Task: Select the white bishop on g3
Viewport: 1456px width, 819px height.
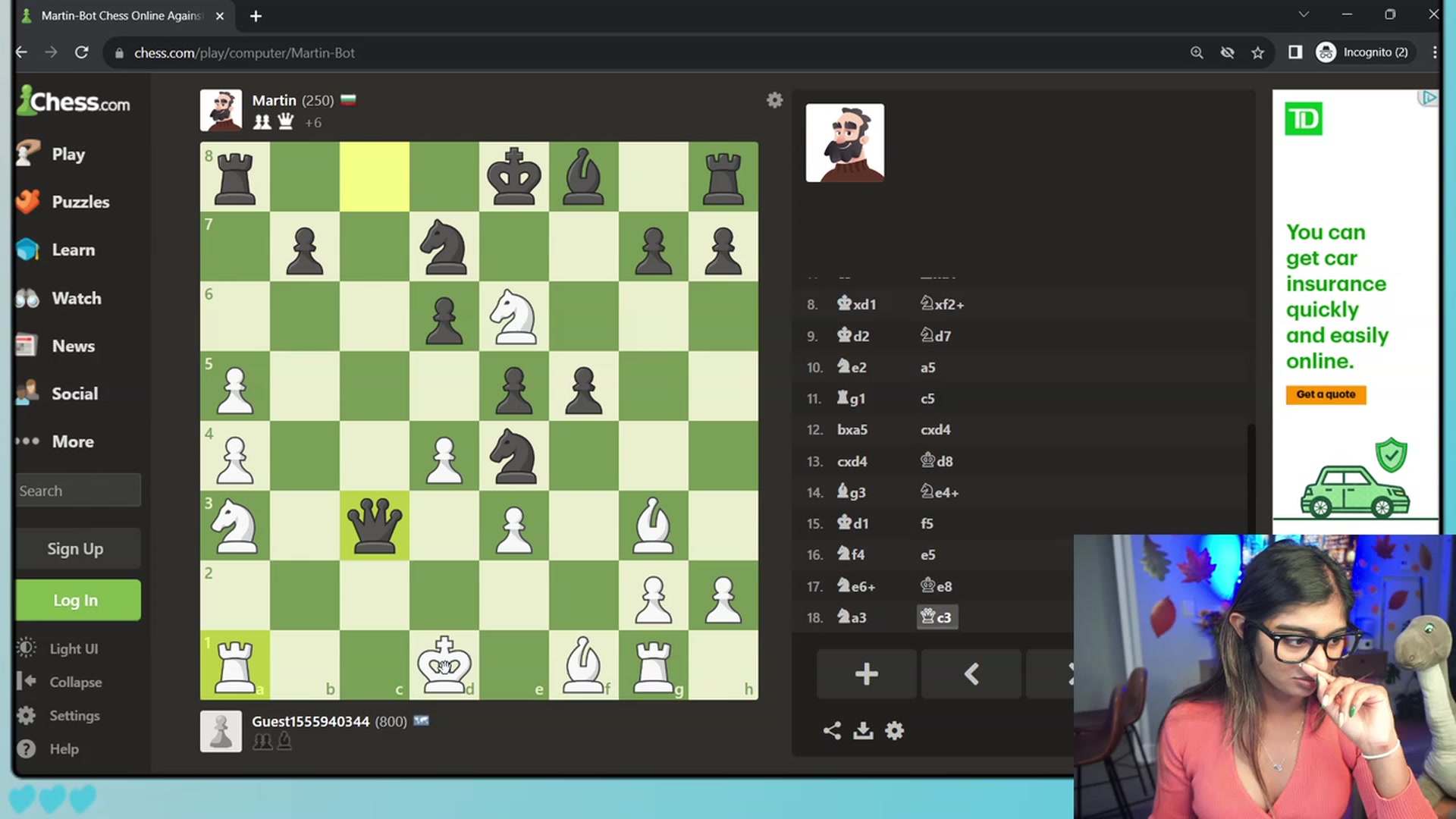Action: click(654, 526)
